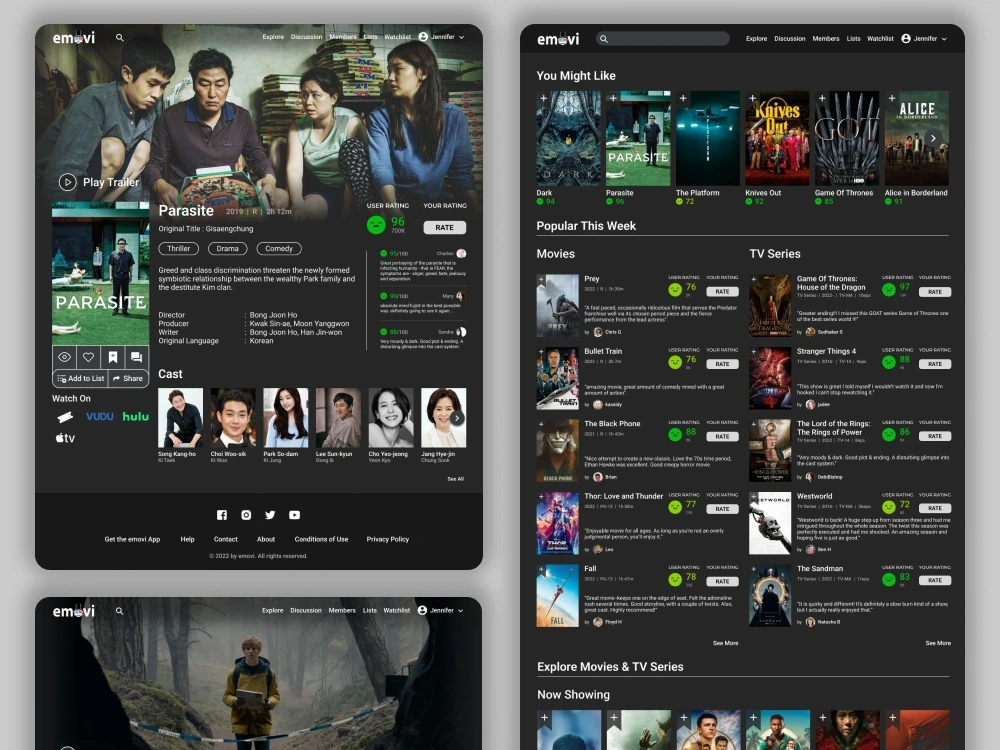This screenshot has width=1000, height=750.
Task: Click the search icon in the Parasite page header
Action: pyautogui.click(x=119, y=38)
